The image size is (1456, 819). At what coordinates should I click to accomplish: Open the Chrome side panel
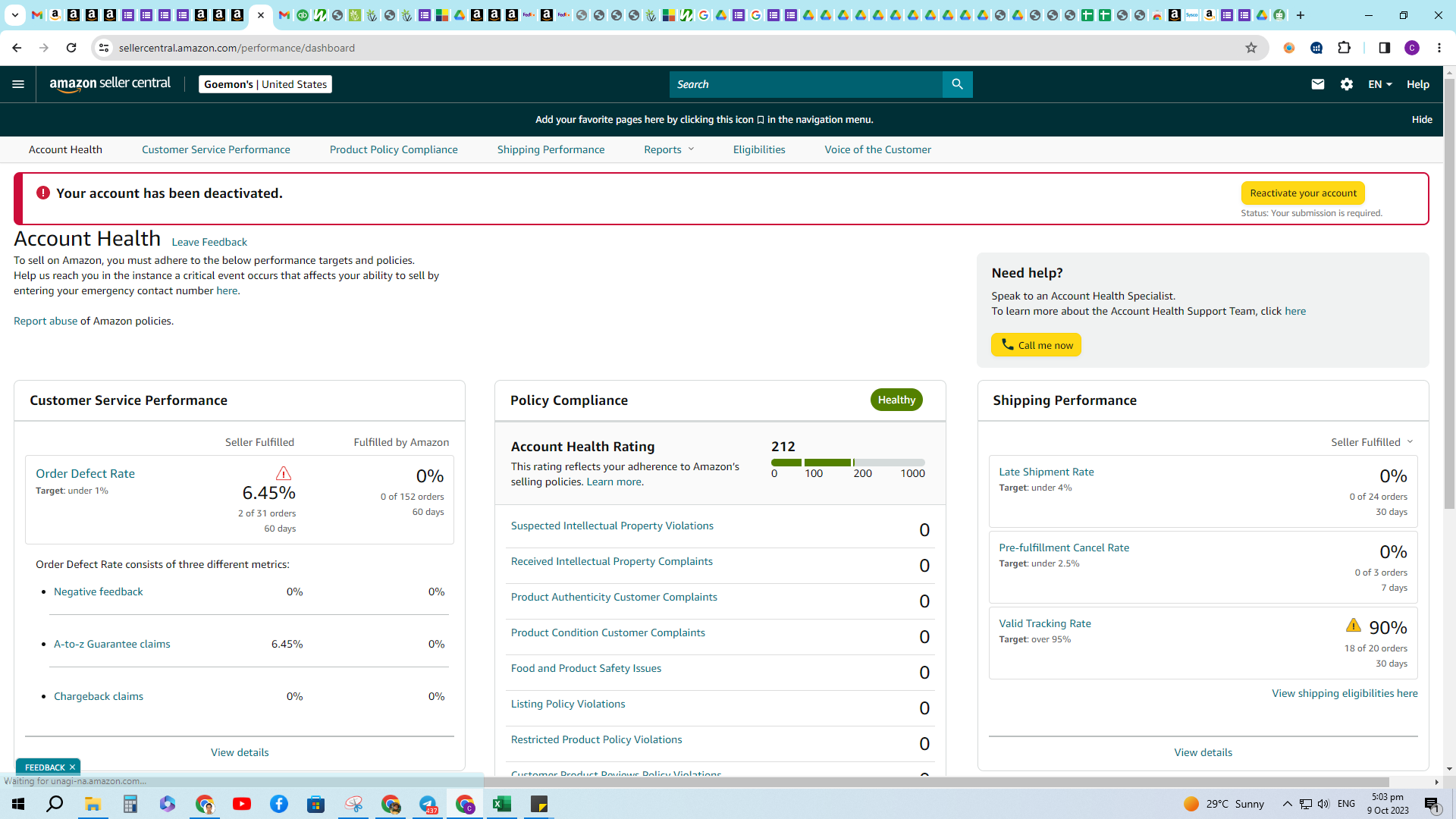(x=1384, y=48)
